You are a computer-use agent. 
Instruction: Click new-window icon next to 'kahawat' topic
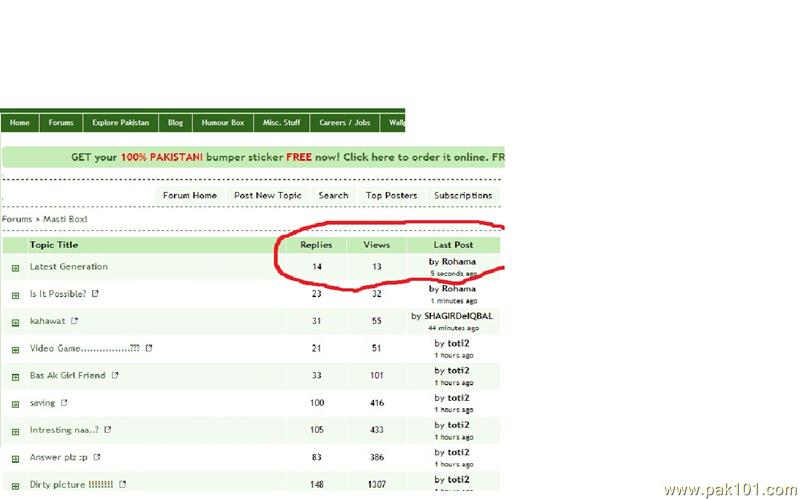pyautogui.click(x=75, y=321)
